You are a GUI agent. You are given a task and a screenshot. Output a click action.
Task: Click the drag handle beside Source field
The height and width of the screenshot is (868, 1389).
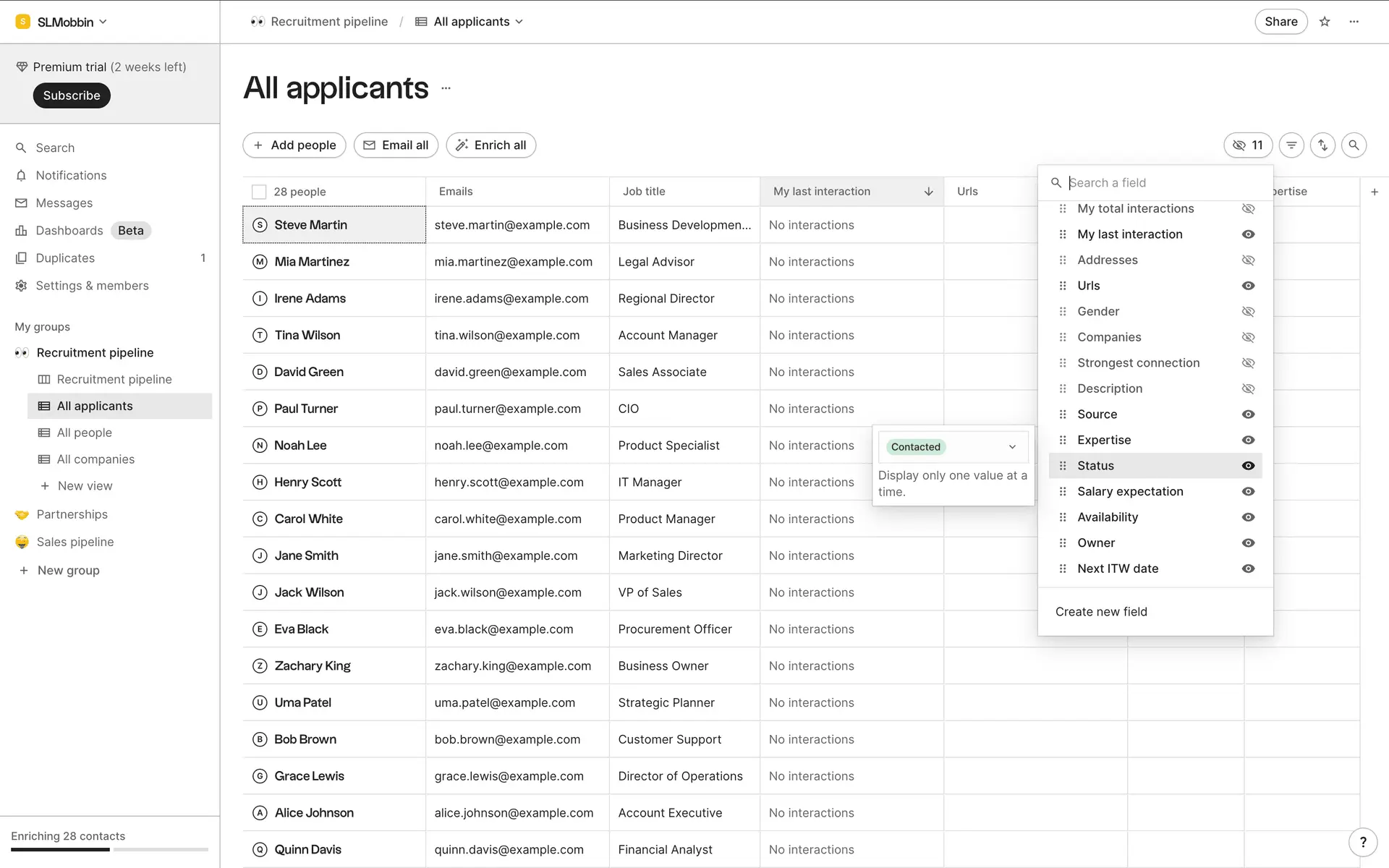click(x=1063, y=414)
